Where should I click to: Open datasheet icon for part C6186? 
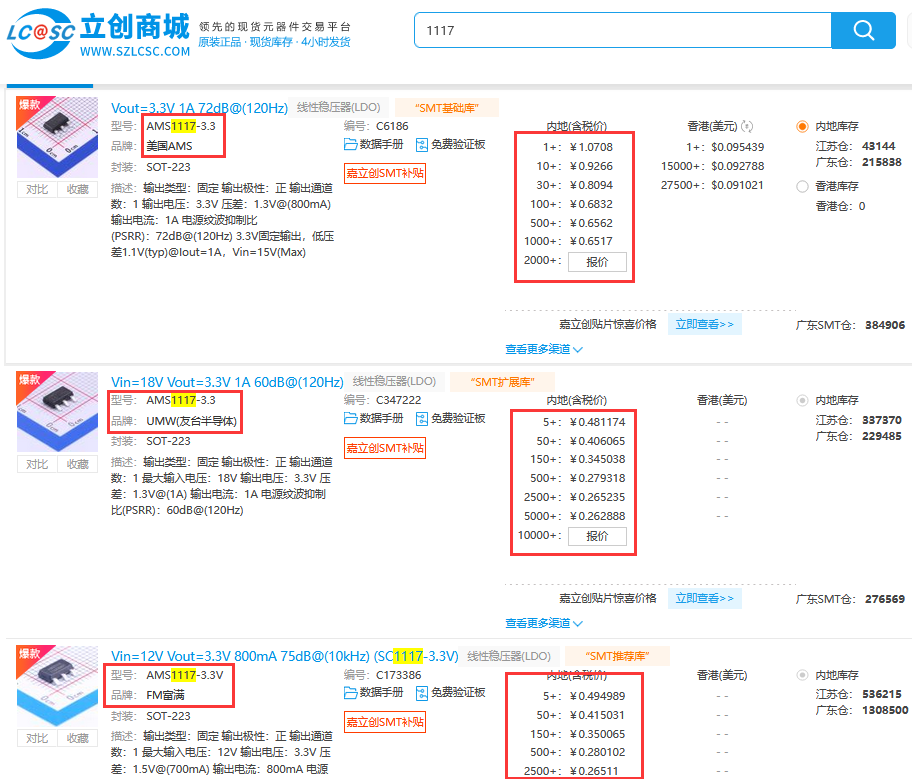351,144
